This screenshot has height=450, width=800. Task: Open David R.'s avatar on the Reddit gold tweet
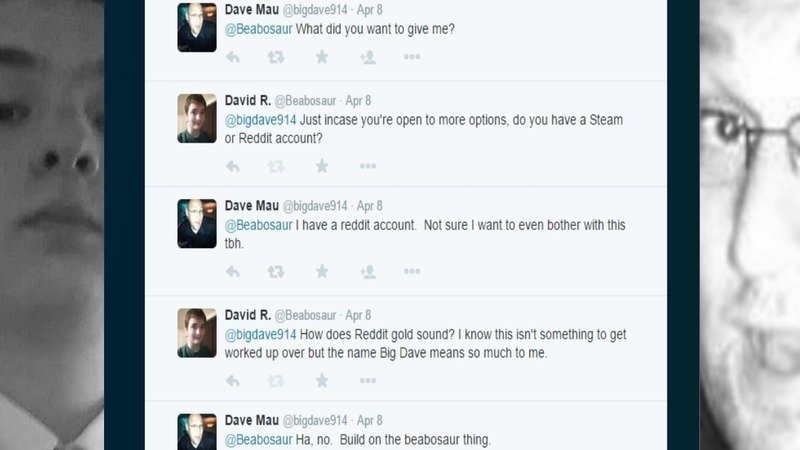197,332
